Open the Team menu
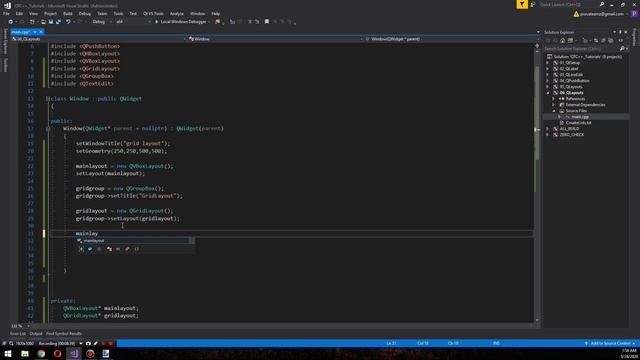This screenshot has height=360, width=640. pos(102,13)
